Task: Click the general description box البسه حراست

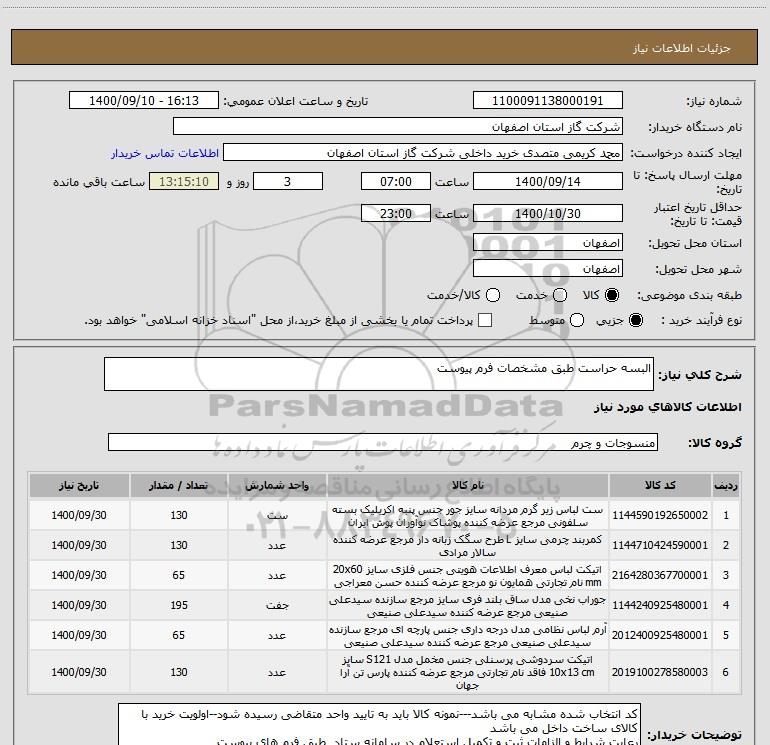Action: (379, 374)
